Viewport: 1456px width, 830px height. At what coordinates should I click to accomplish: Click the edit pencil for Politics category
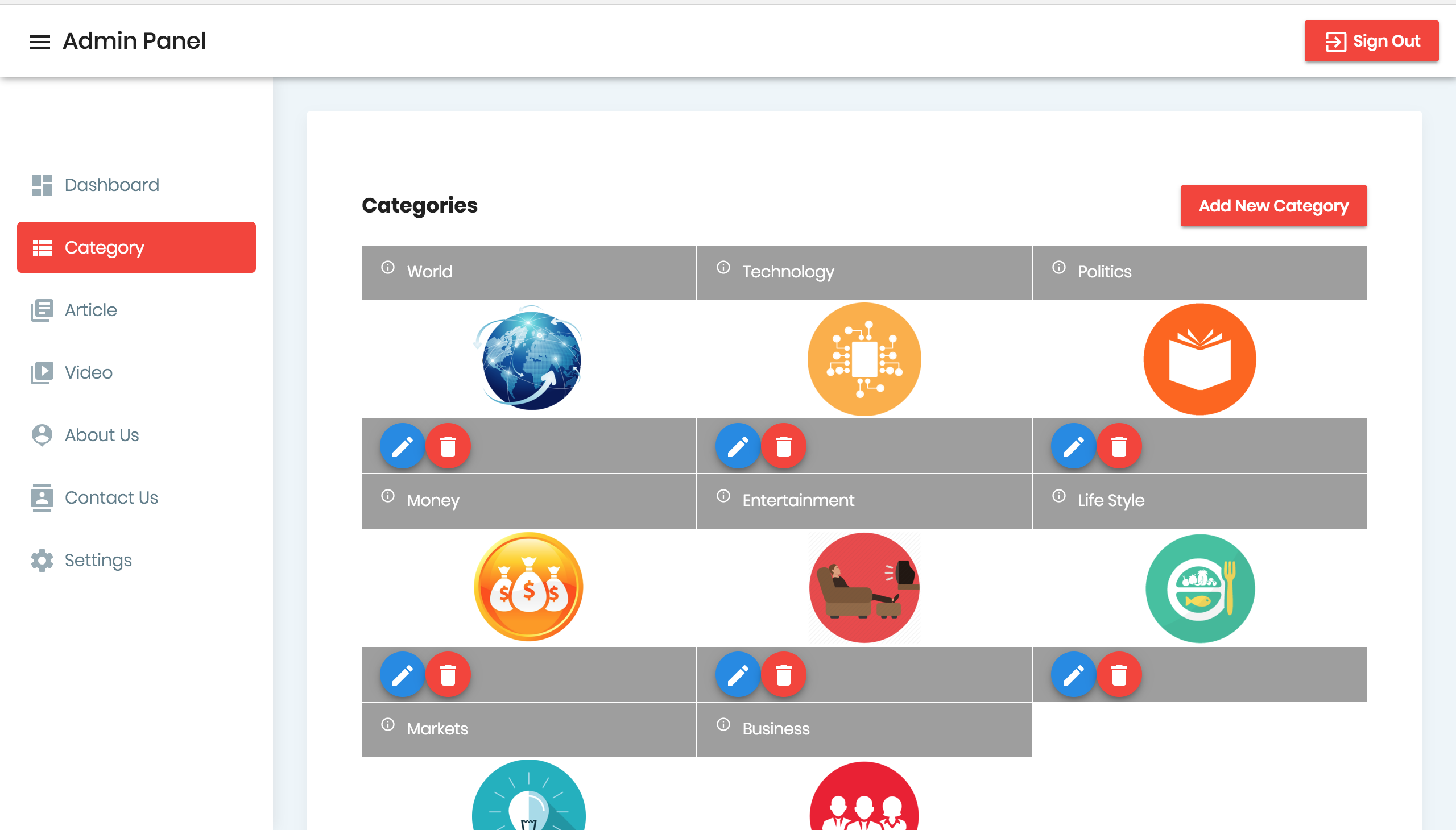coord(1073,446)
